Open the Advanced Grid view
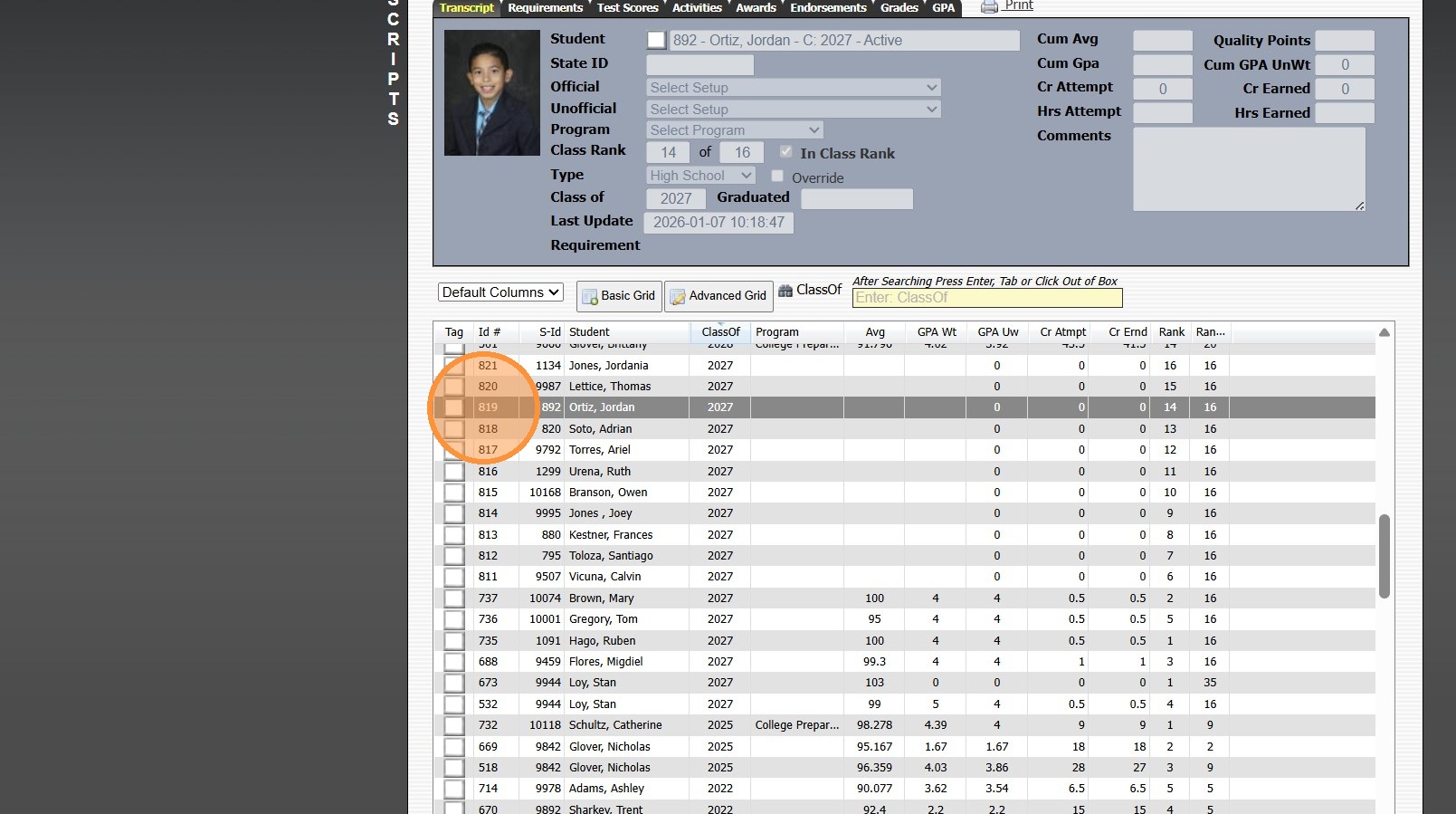The image size is (1456, 814). (718, 296)
